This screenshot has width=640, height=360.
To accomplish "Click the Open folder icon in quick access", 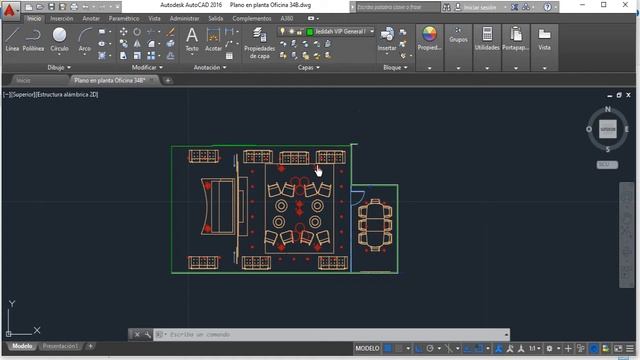I will 40,7.
